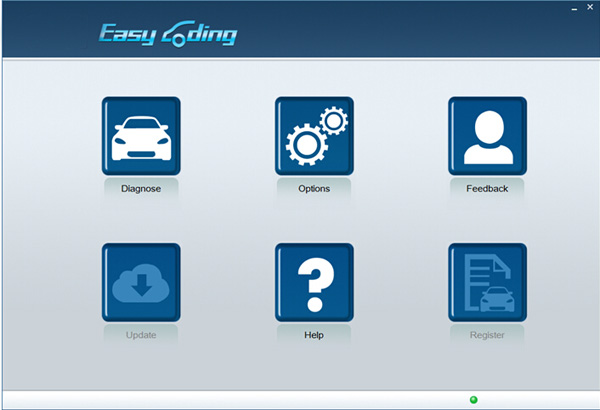Click the dark blue header bar
Image resolution: width=600 pixels, height=410 pixels.
tap(400, 35)
